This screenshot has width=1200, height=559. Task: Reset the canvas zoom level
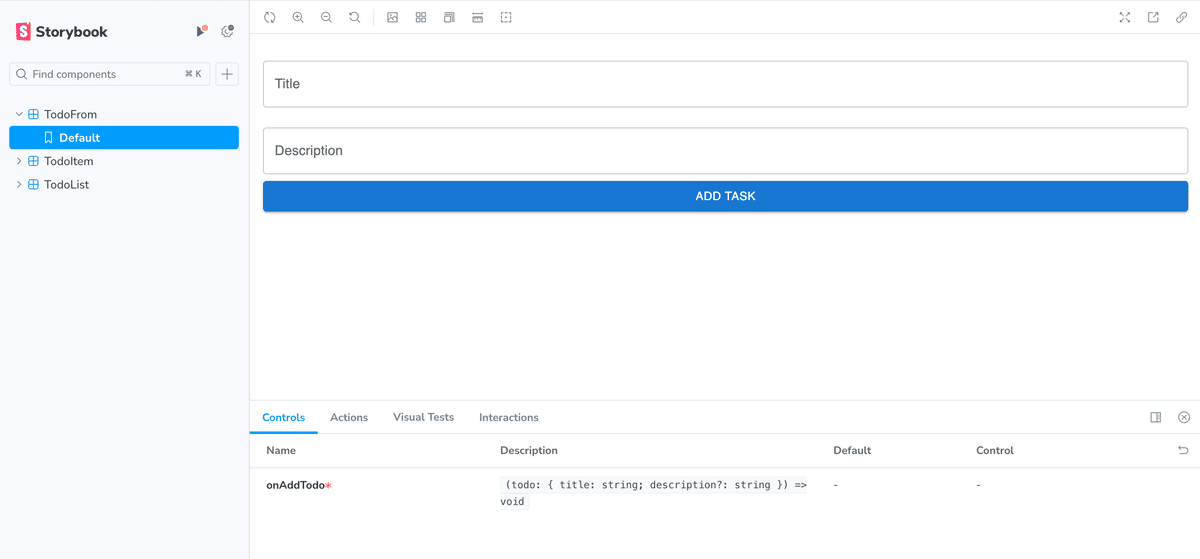click(x=354, y=17)
